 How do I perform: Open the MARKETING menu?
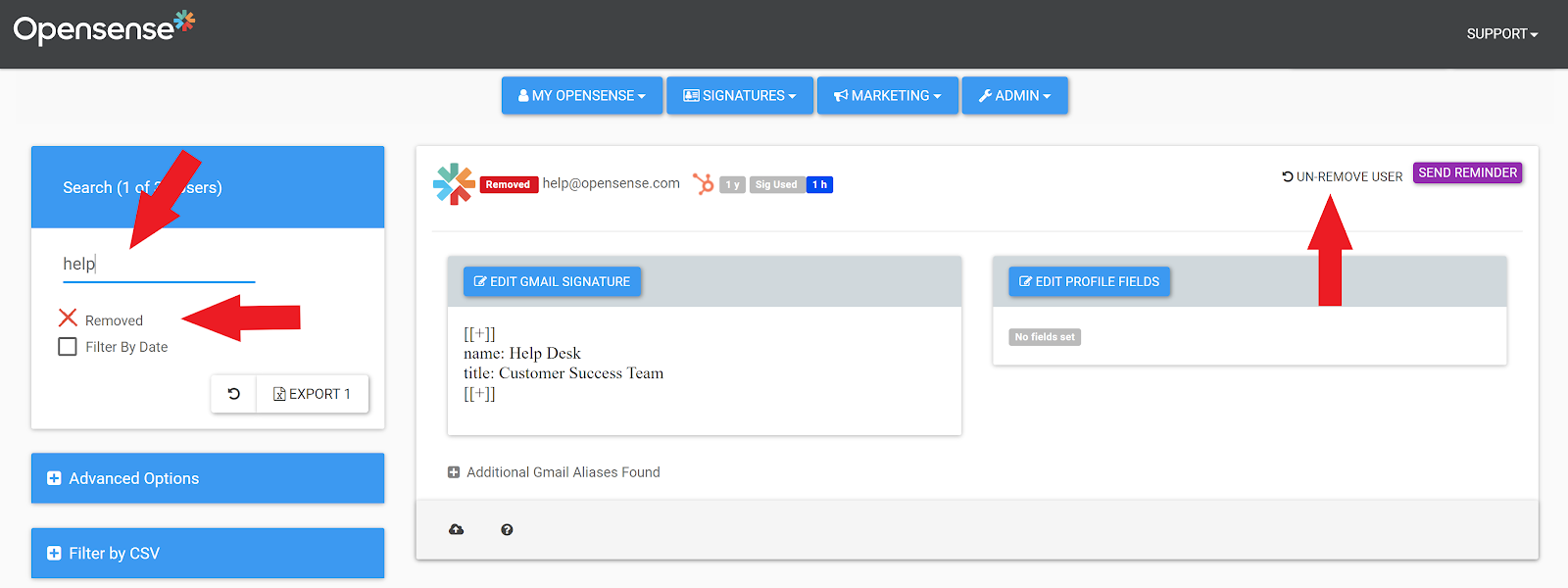click(x=888, y=96)
